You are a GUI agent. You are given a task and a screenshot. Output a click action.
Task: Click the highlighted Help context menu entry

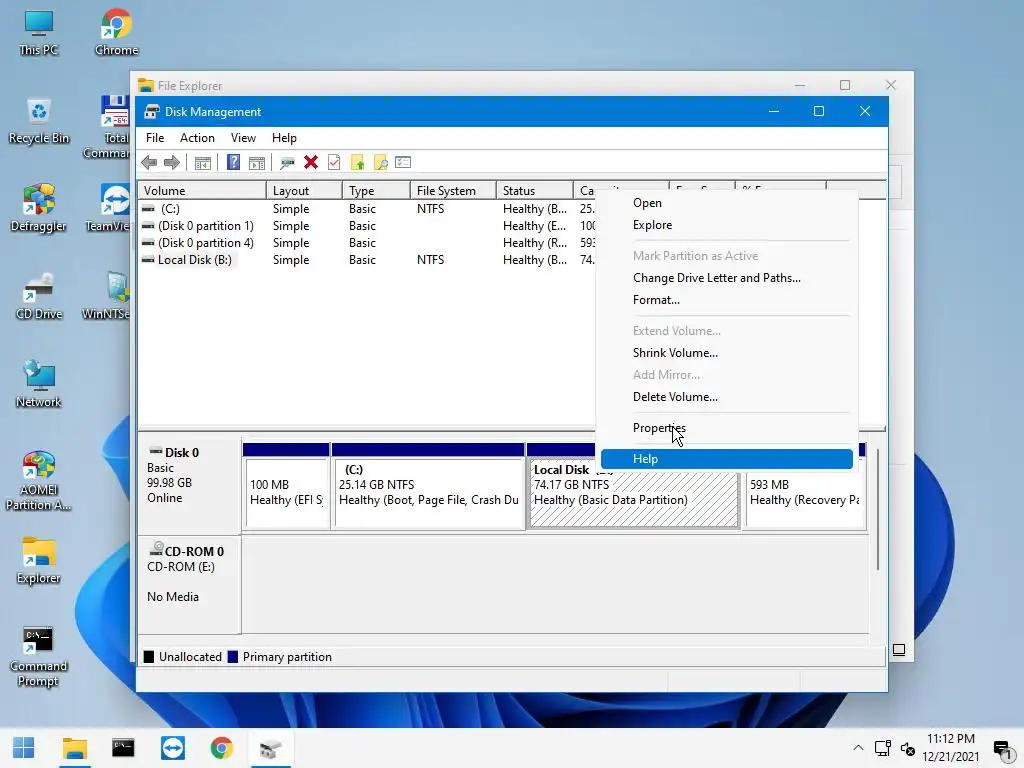click(727, 459)
